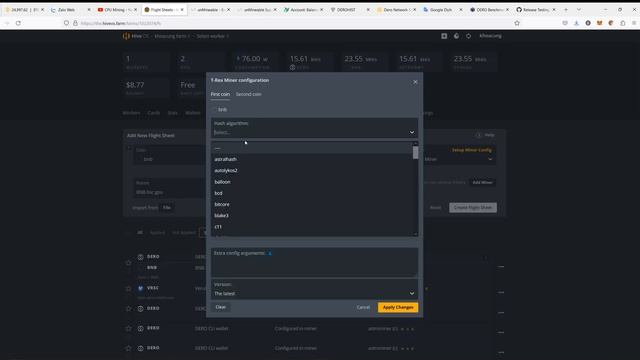The width and height of the screenshot is (640, 360).
Task: Switch to the Account Balance browser tab
Action: [304, 10]
